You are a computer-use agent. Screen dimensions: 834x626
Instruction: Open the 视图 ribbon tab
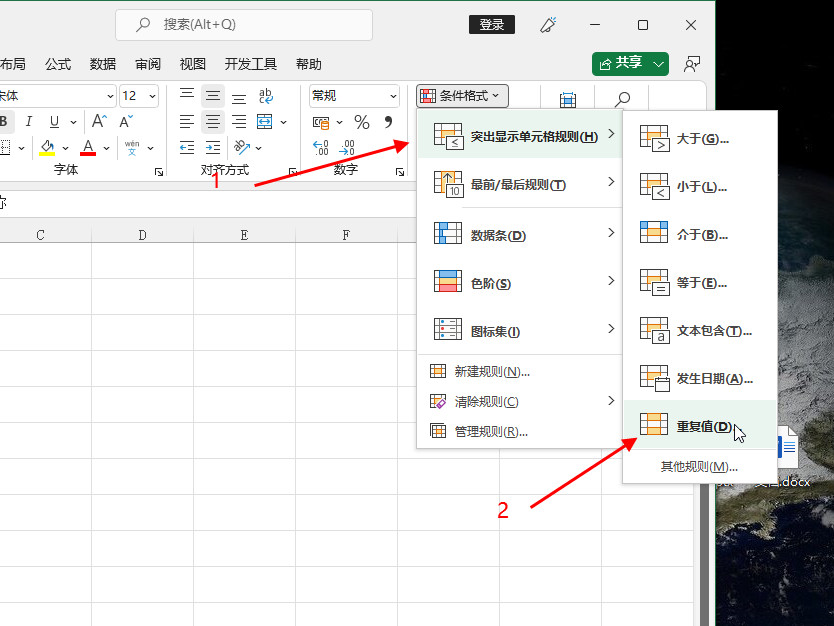click(x=193, y=64)
